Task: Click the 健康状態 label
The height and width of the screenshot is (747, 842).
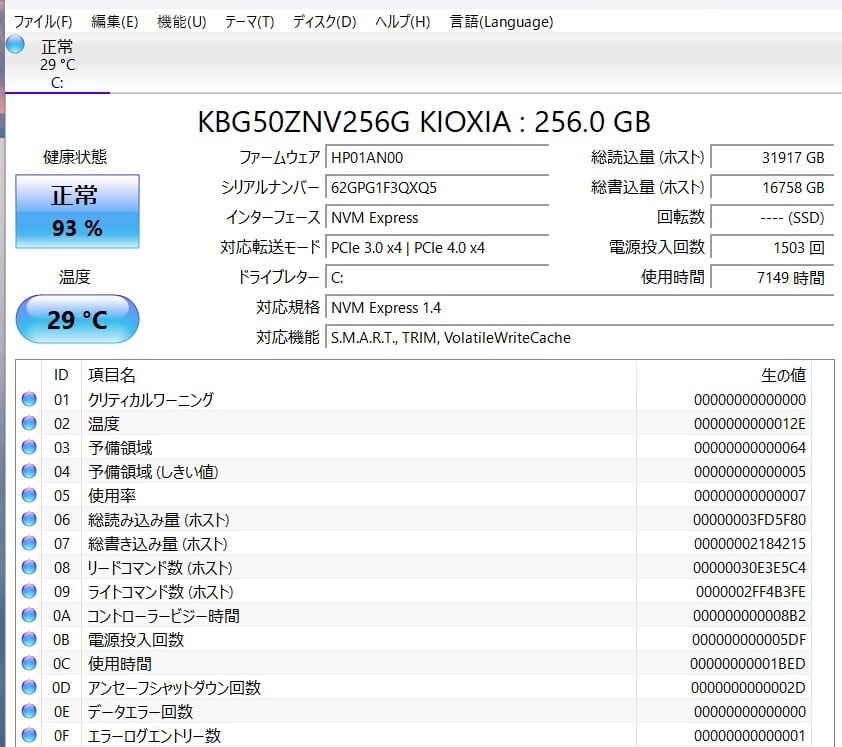Action: (75, 157)
